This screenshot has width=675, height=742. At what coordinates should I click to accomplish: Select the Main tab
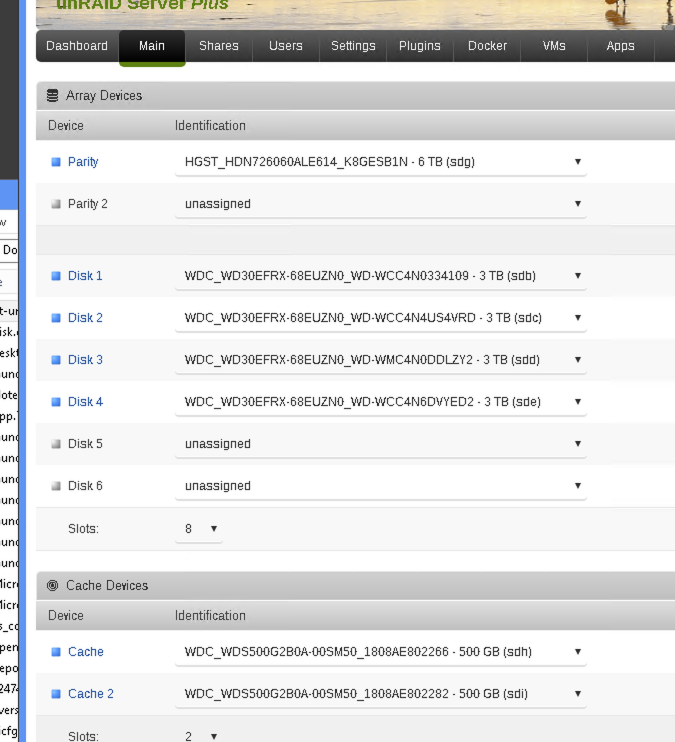click(x=152, y=47)
